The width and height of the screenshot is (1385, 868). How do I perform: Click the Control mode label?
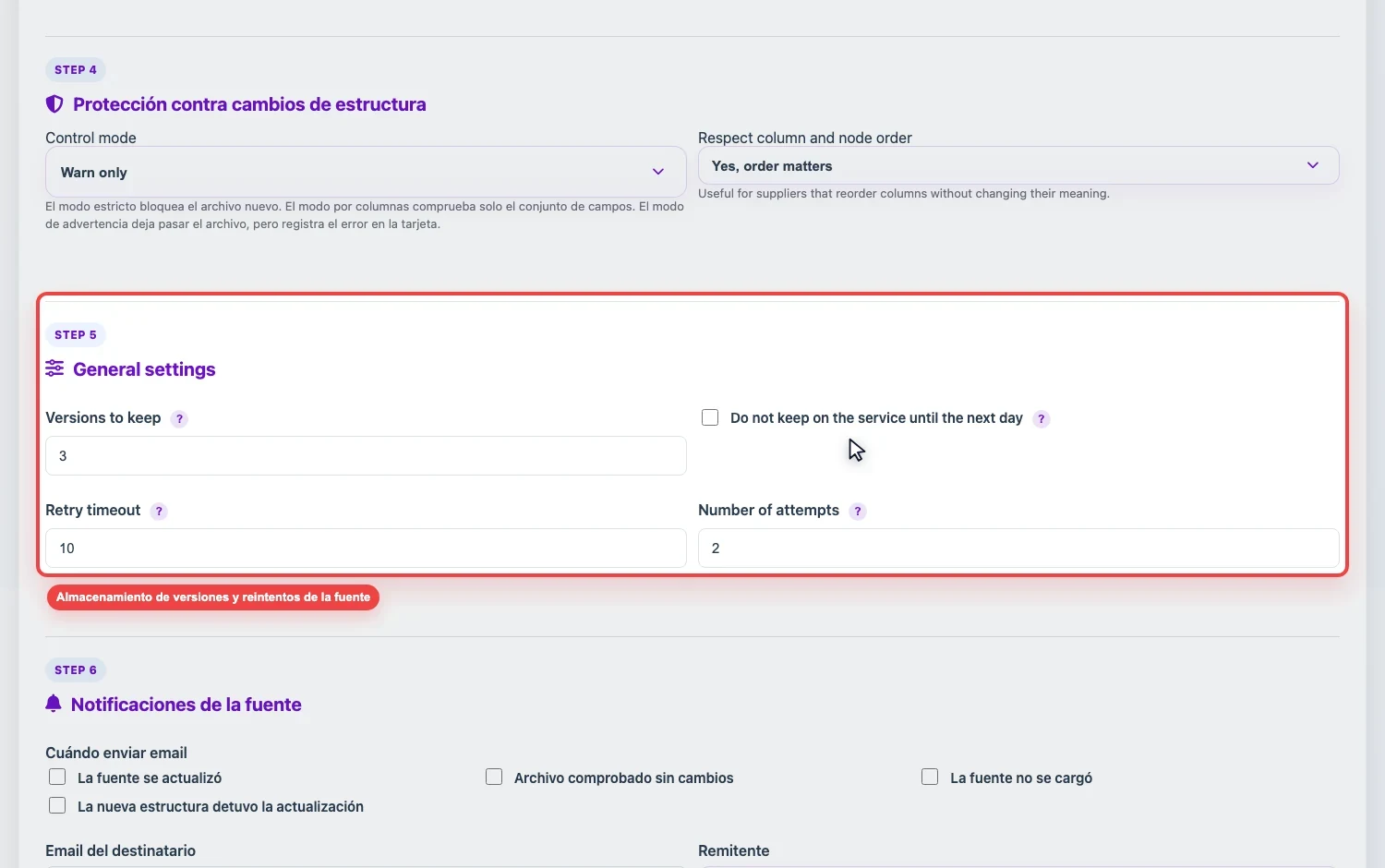pos(90,138)
